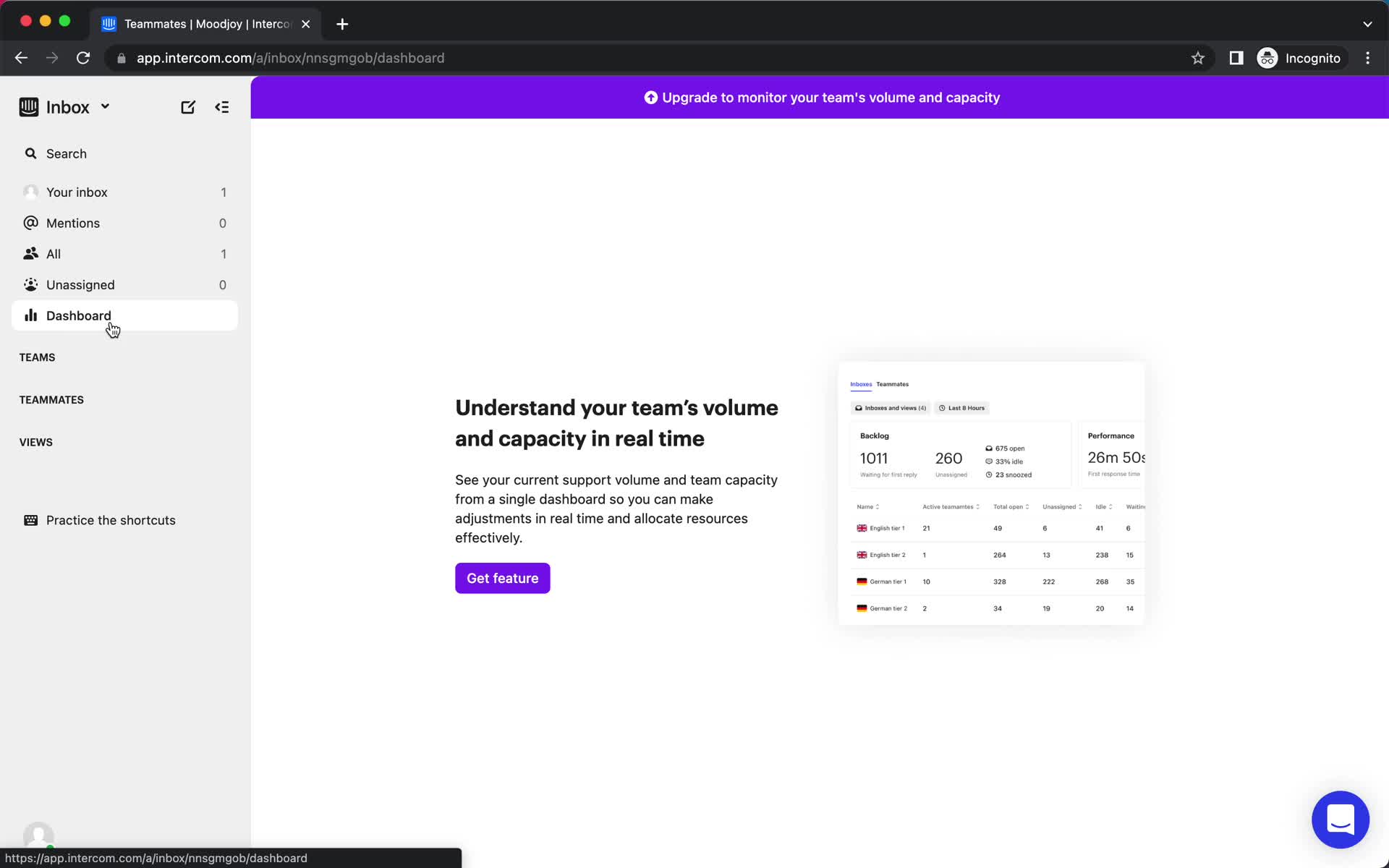Image resolution: width=1389 pixels, height=868 pixels.
Task: Select Unassigned from sidebar menu
Action: (80, 284)
